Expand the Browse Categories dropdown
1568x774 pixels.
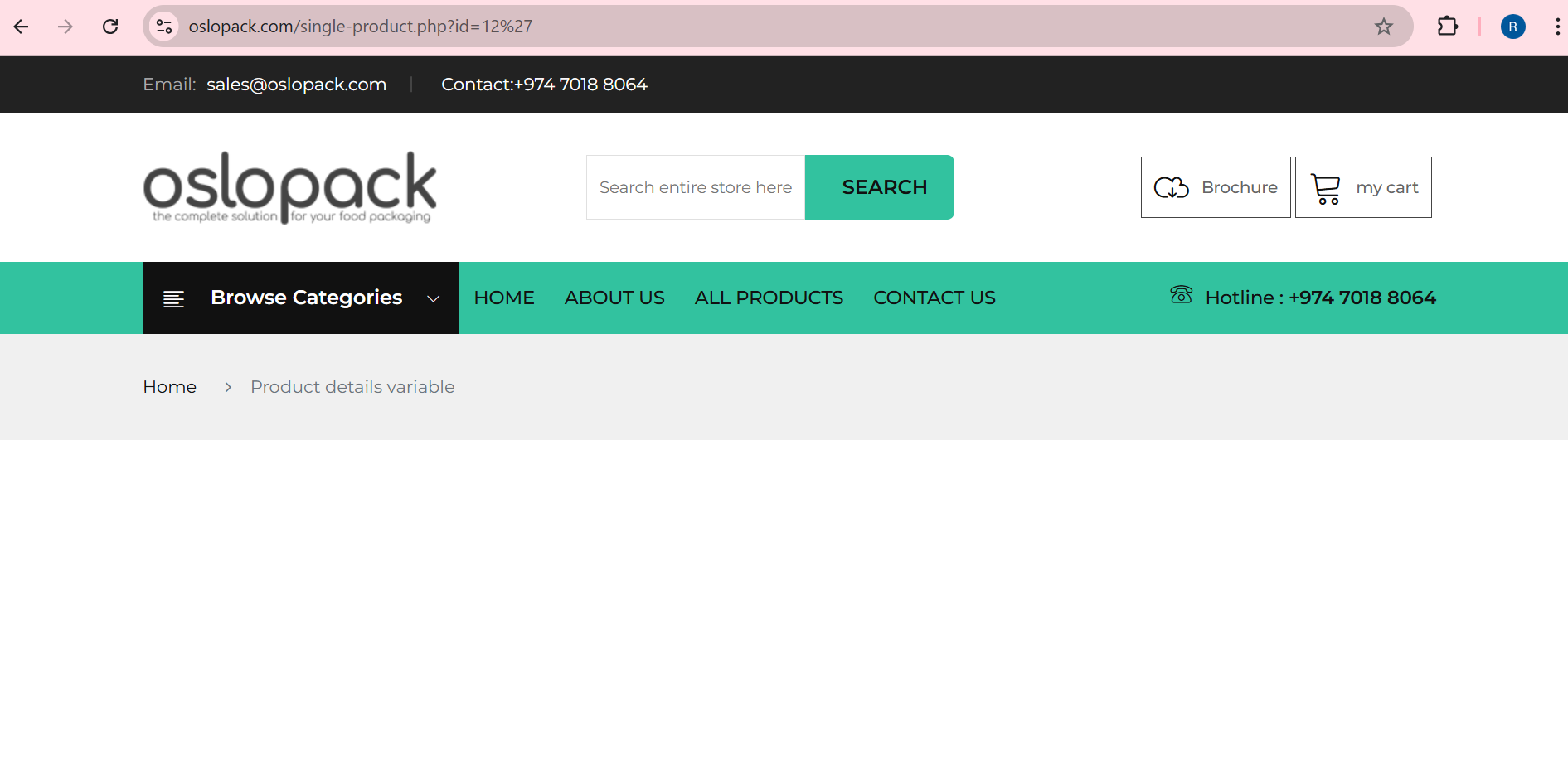(432, 298)
